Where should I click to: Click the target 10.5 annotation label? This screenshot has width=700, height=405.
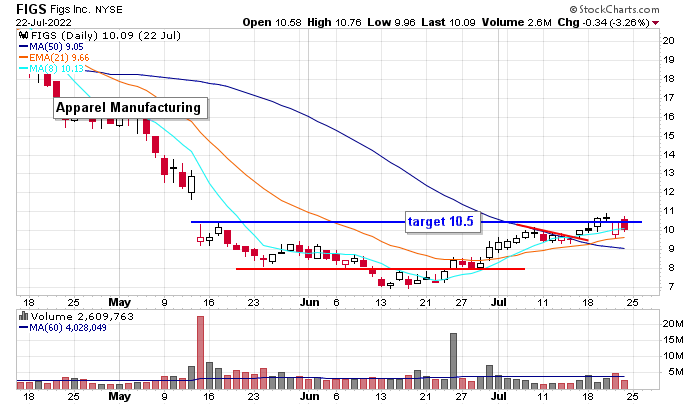[x=443, y=222]
